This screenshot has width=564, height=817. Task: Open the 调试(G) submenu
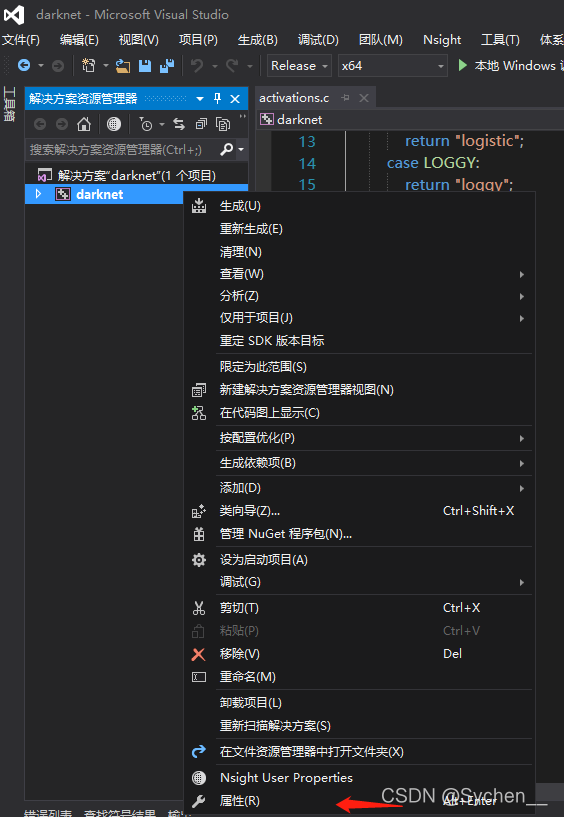[360, 582]
